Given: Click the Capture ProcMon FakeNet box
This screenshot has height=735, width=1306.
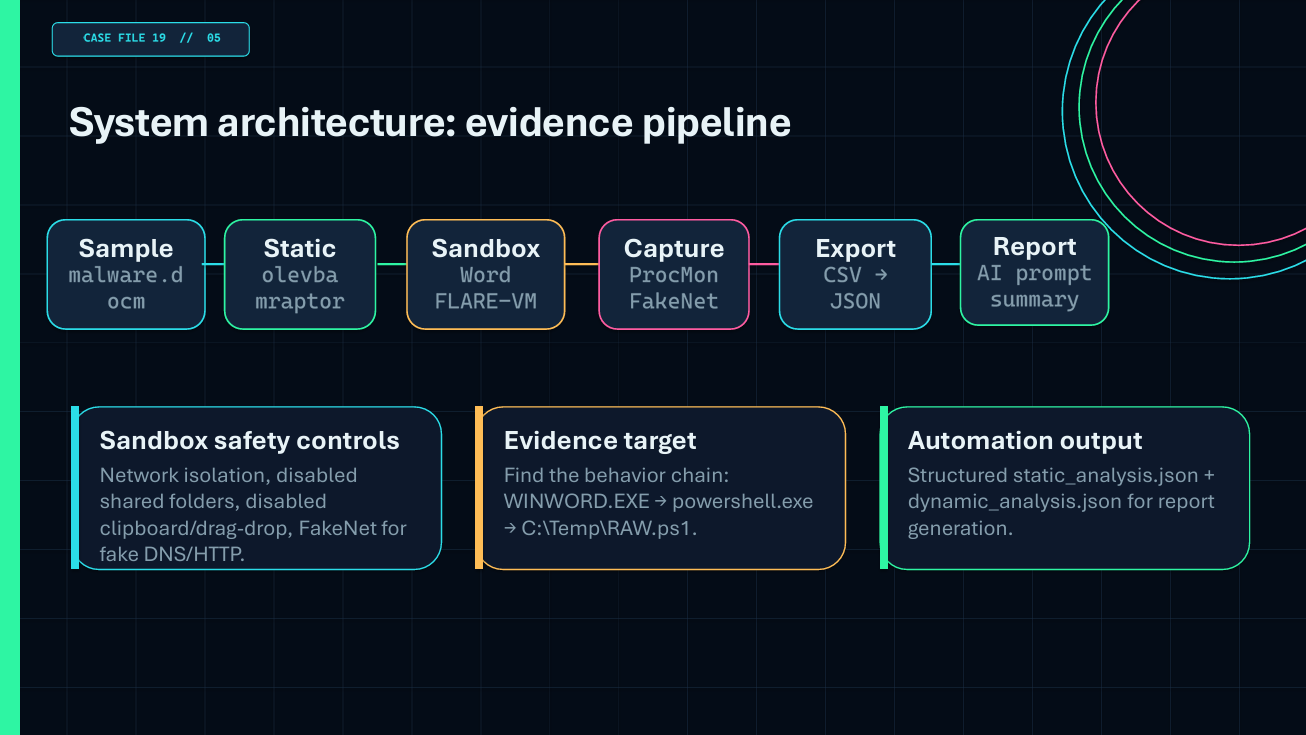Looking at the screenshot, I should click(x=674, y=274).
